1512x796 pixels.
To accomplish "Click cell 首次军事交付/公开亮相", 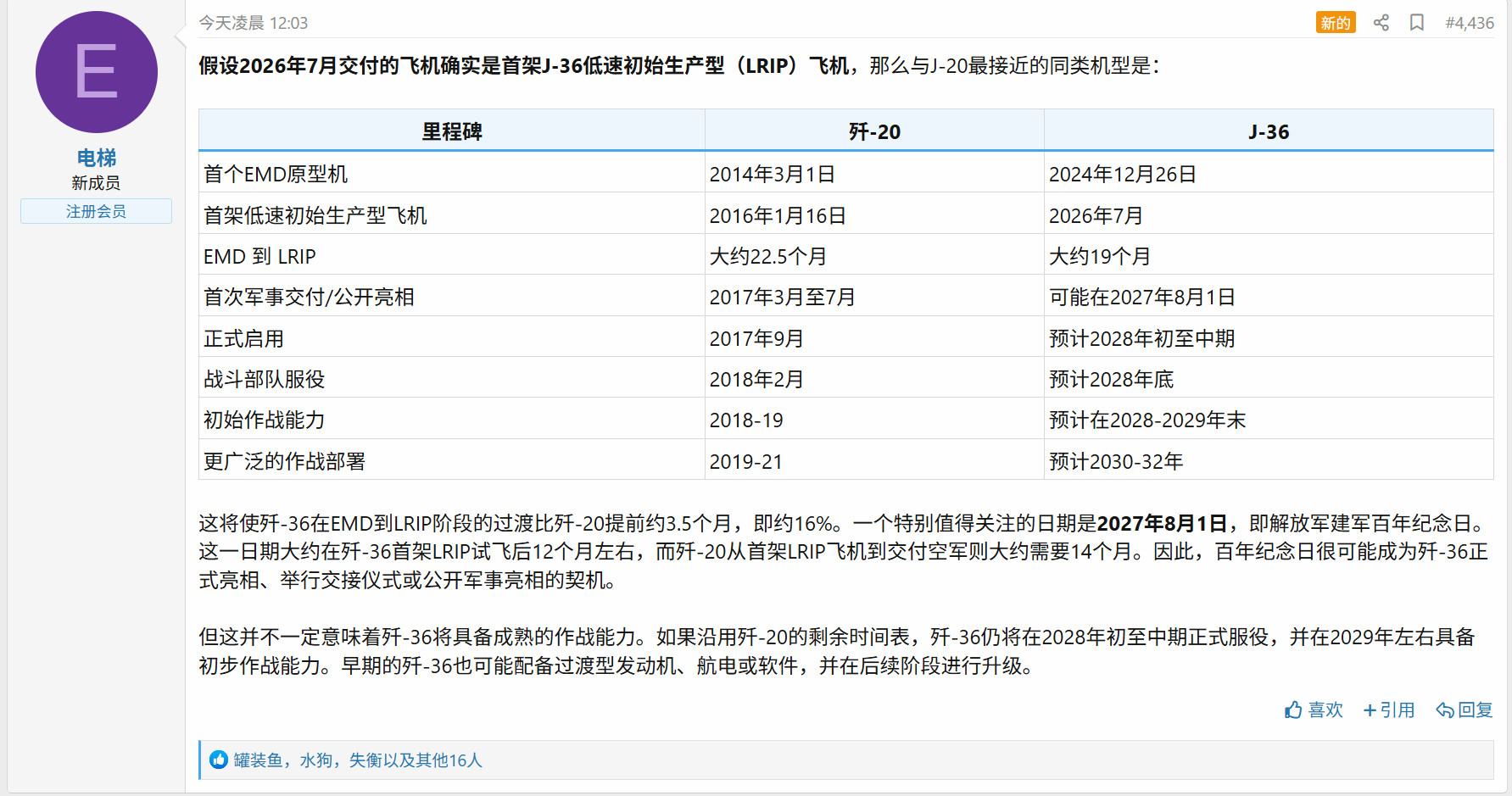I will click(452, 297).
